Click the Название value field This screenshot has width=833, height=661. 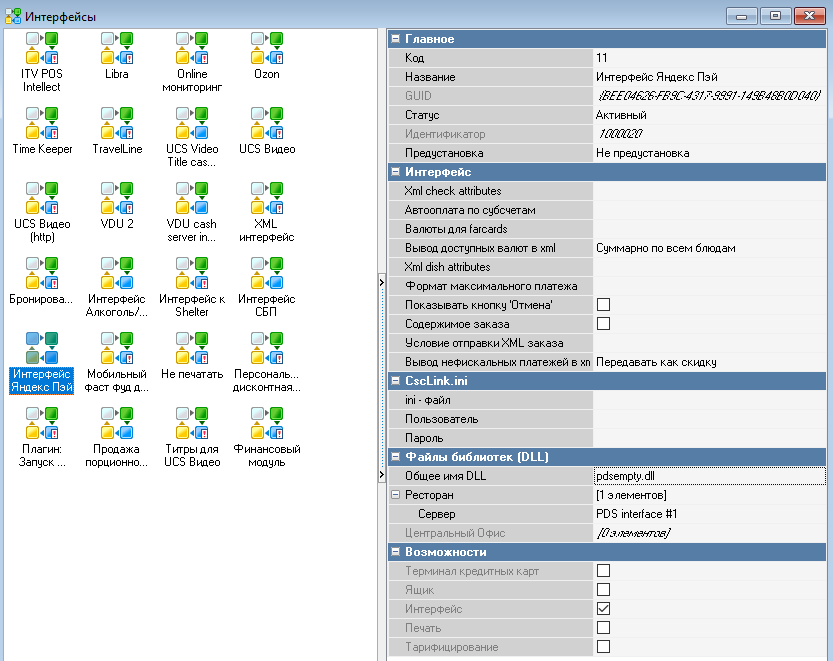pos(708,77)
